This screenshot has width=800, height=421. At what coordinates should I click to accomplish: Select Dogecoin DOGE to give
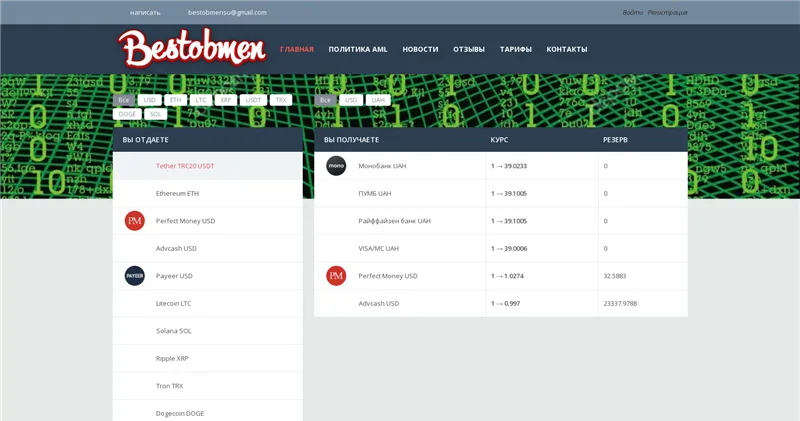coord(208,411)
